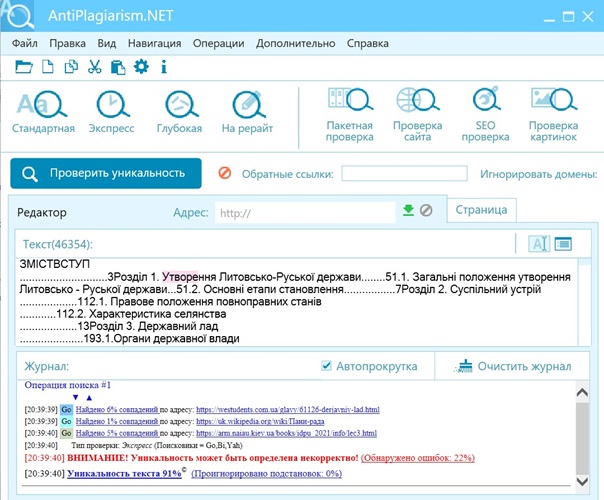Open Пакетная проверка tool

[x=350, y=115]
